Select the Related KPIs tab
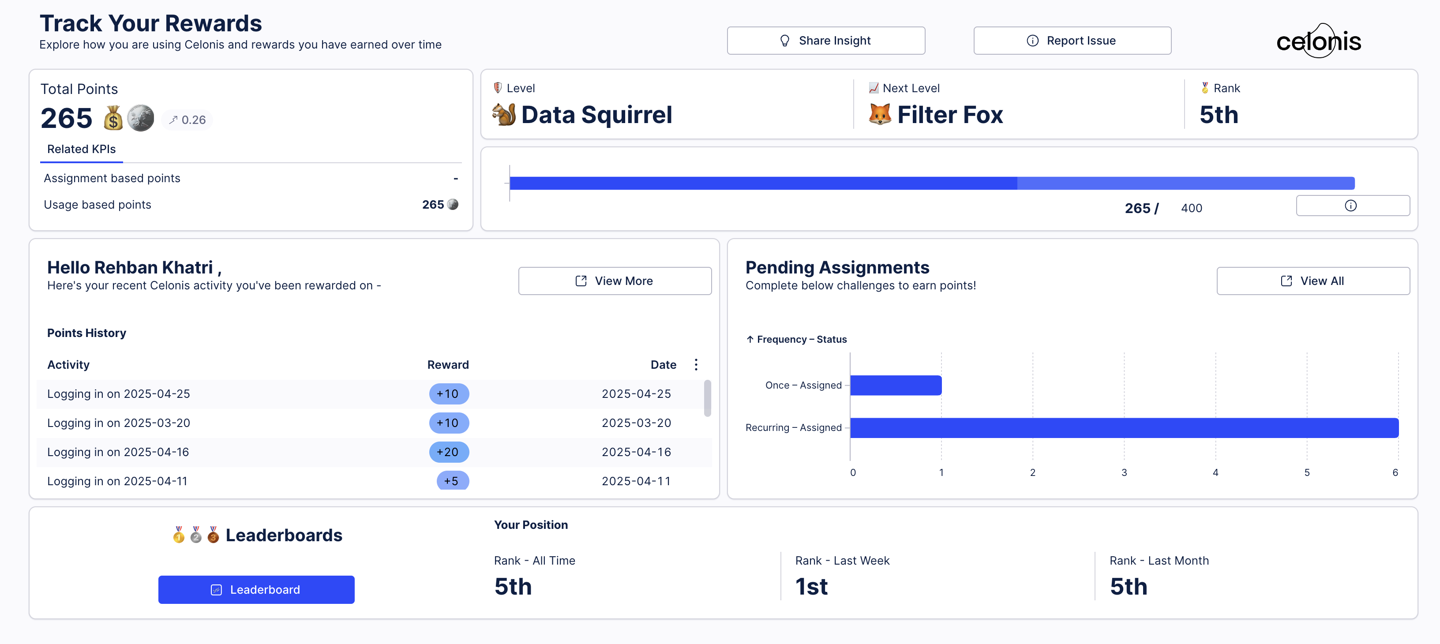Image resolution: width=1440 pixels, height=644 pixels. click(x=81, y=149)
